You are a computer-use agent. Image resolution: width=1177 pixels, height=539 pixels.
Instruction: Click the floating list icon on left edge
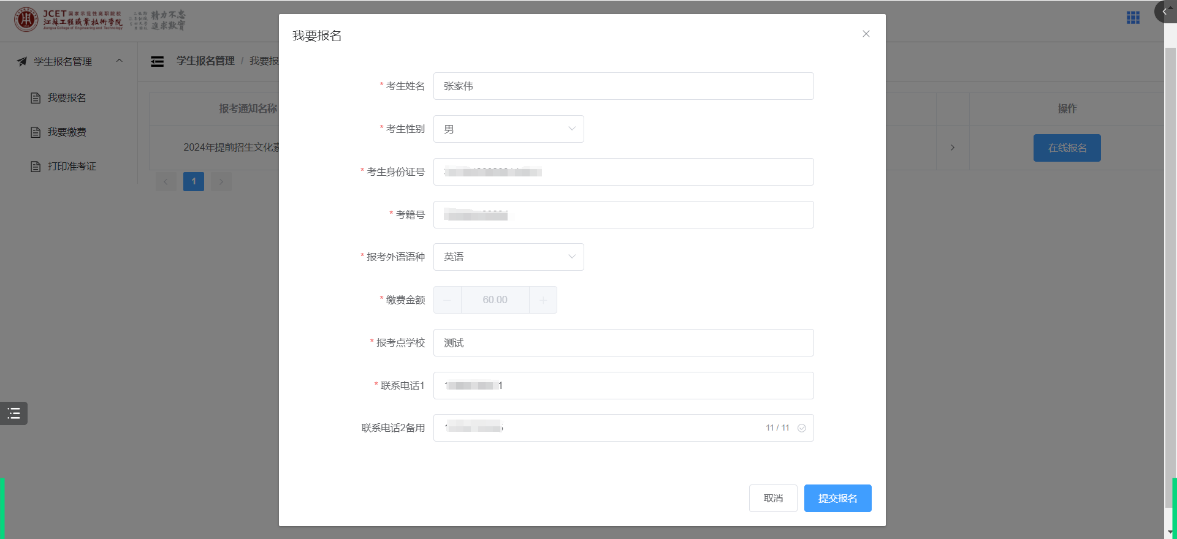[14, 413]
